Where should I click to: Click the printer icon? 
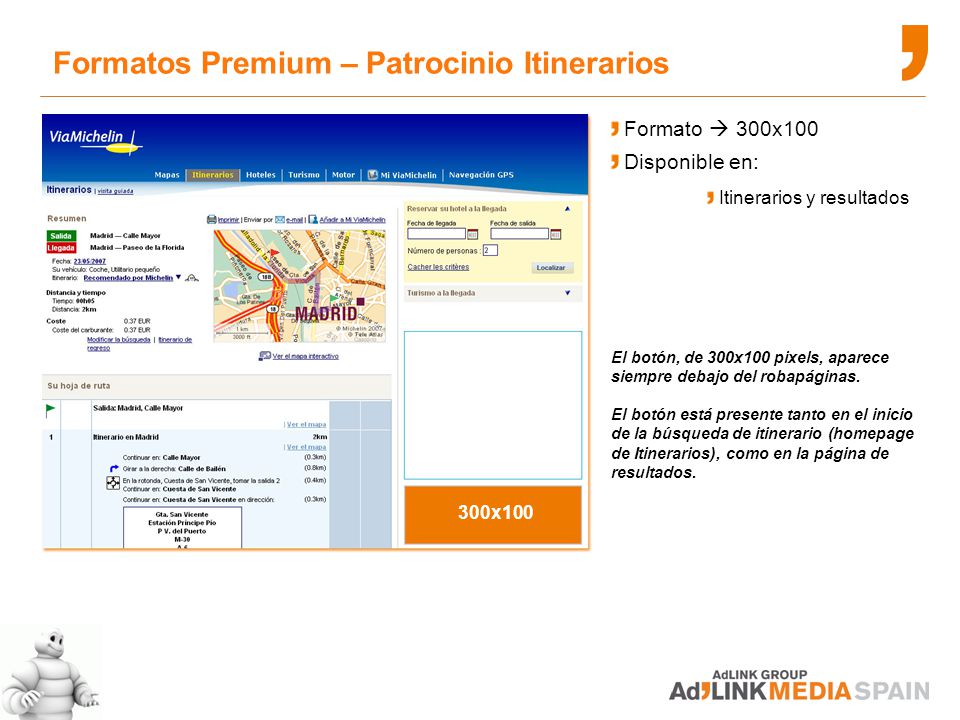[x=211, y=219]
